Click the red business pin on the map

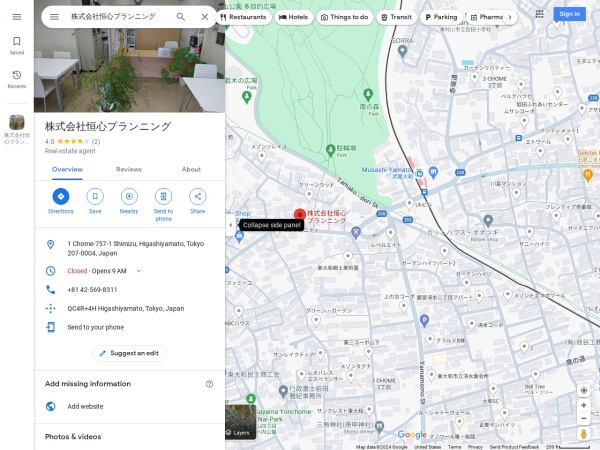300,215
